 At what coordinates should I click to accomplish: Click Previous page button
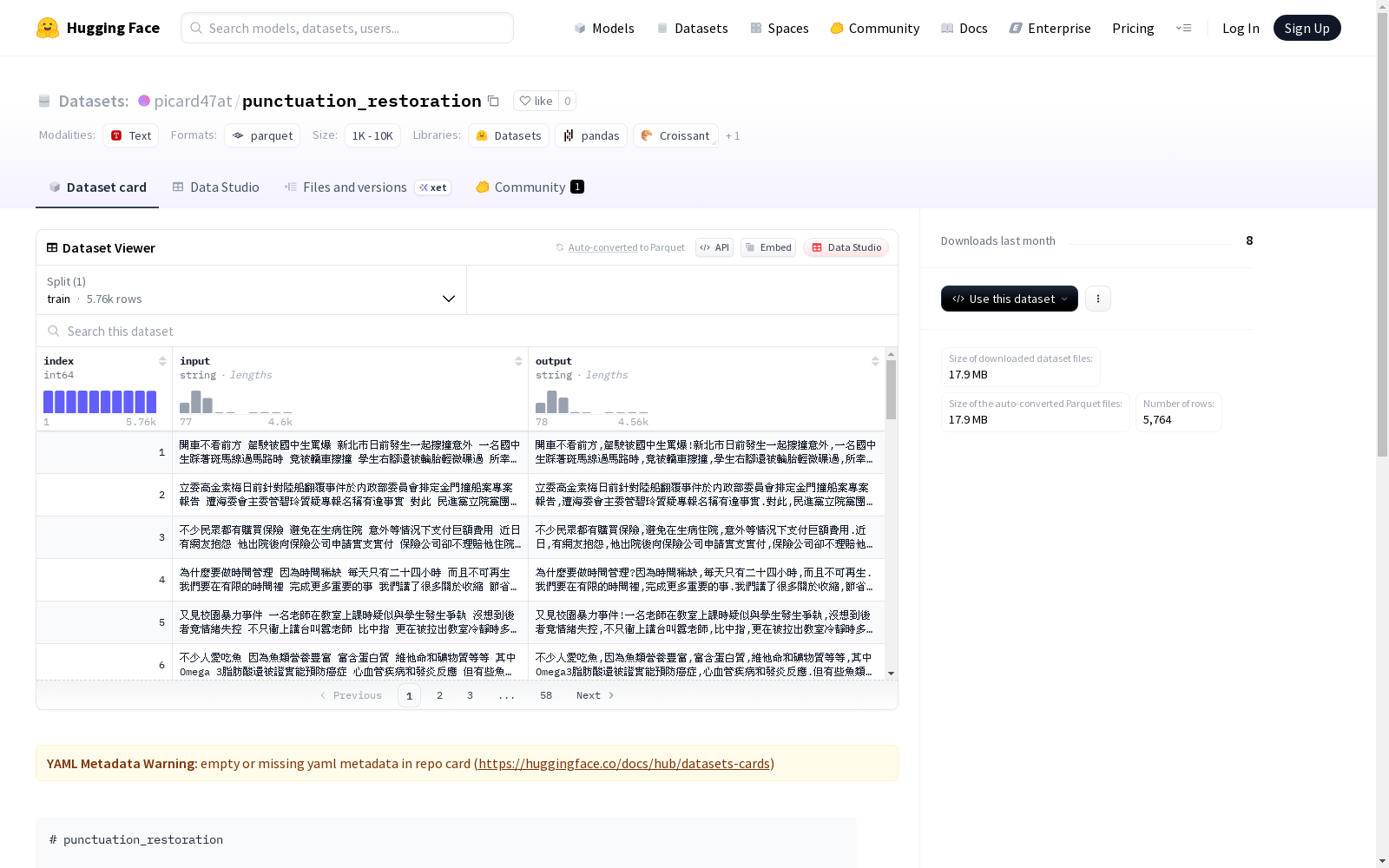point(351,695)
